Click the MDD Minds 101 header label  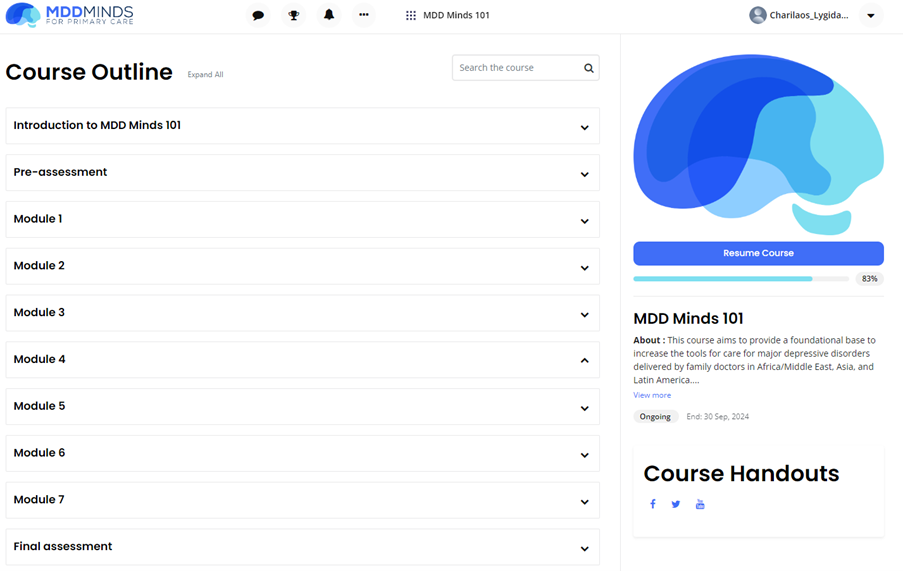(x=456, y=16)
